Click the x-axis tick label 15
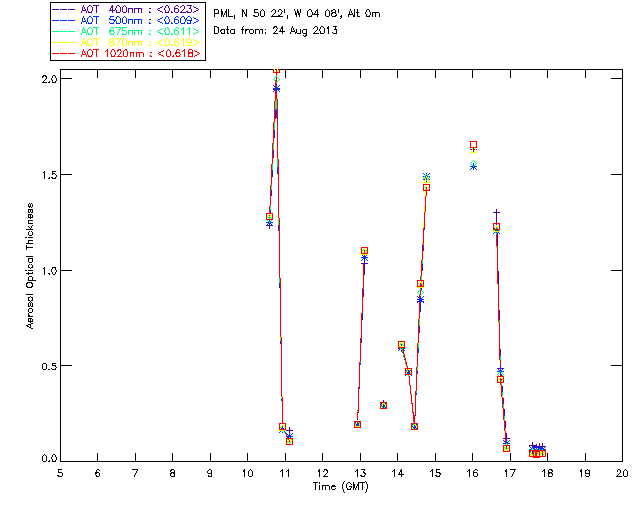This screenshot has height=512, width=640. [x=435, y=473]
